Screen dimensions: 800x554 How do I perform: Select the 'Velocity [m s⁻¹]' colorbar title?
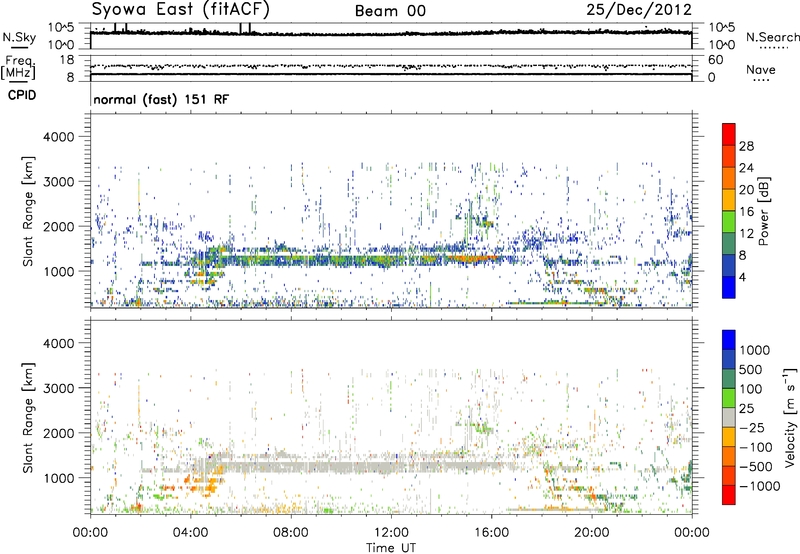point(790,417)
